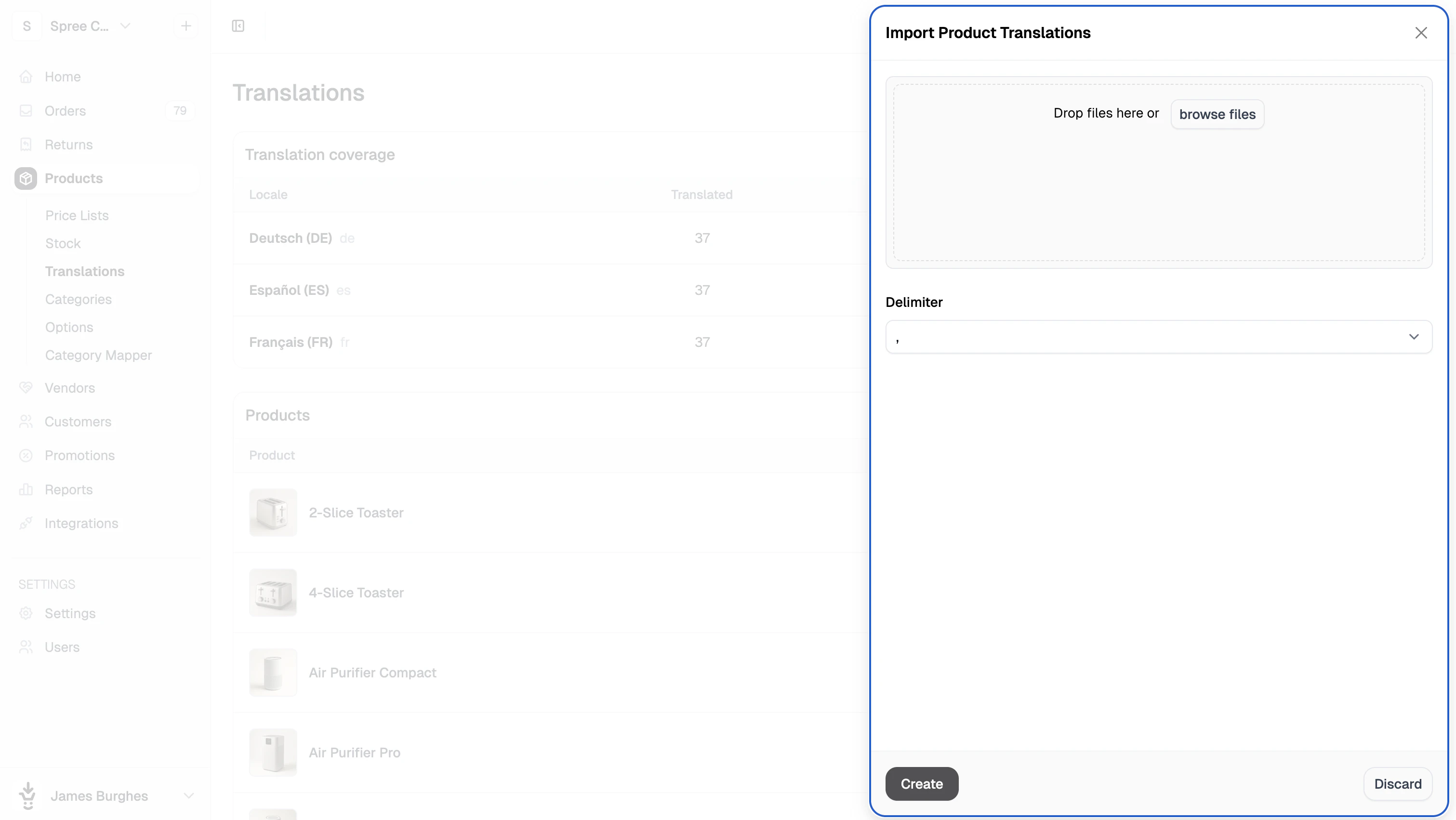Viewport: 1456px width, 820px height.
Task: Open Products using the box icon
Action: 26,178
